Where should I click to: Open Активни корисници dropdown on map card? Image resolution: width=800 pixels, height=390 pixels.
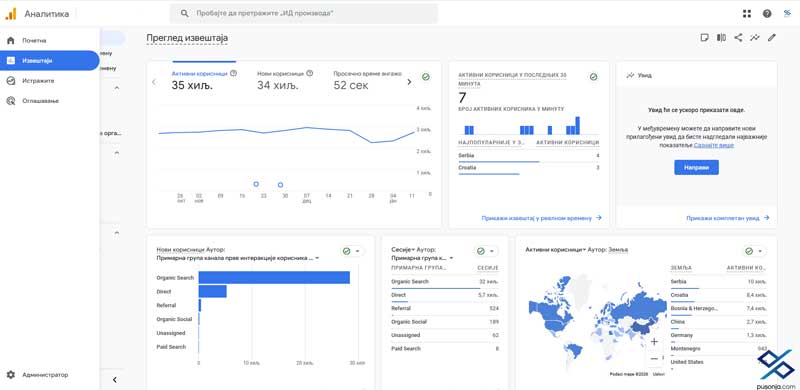[556, 250]
